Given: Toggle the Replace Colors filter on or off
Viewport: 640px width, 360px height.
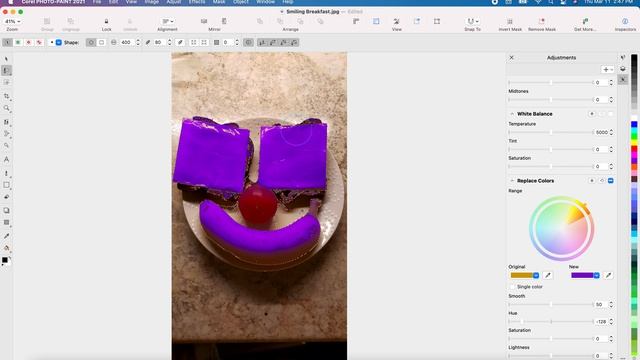Looking at the screenshot, I should pyautogui.click(x=611, y=181).
